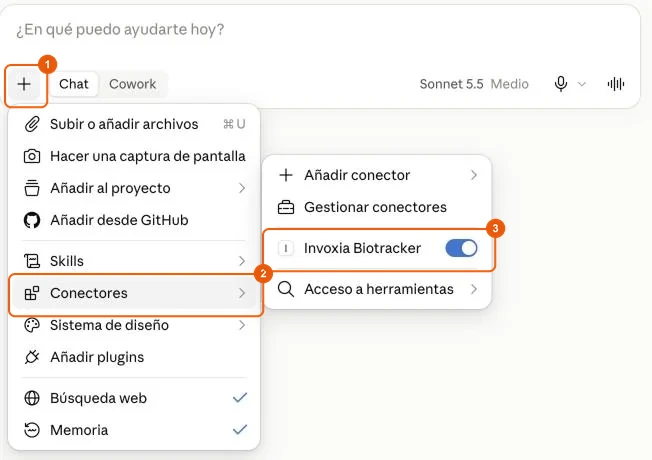Viewport: 652px width, 460px height.
Task: Choose Hacer una captura de pantalla
Action: point(134,156)
